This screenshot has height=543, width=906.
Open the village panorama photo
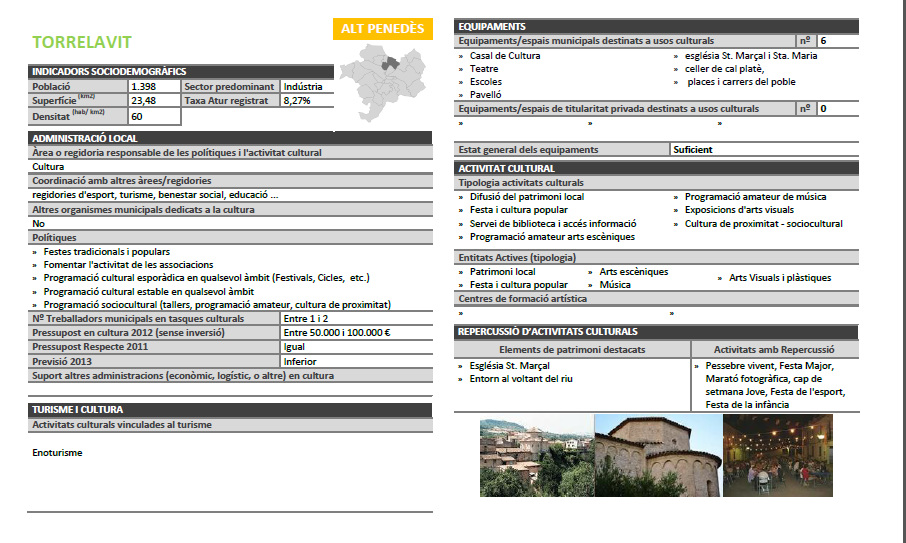click(537, 455)
